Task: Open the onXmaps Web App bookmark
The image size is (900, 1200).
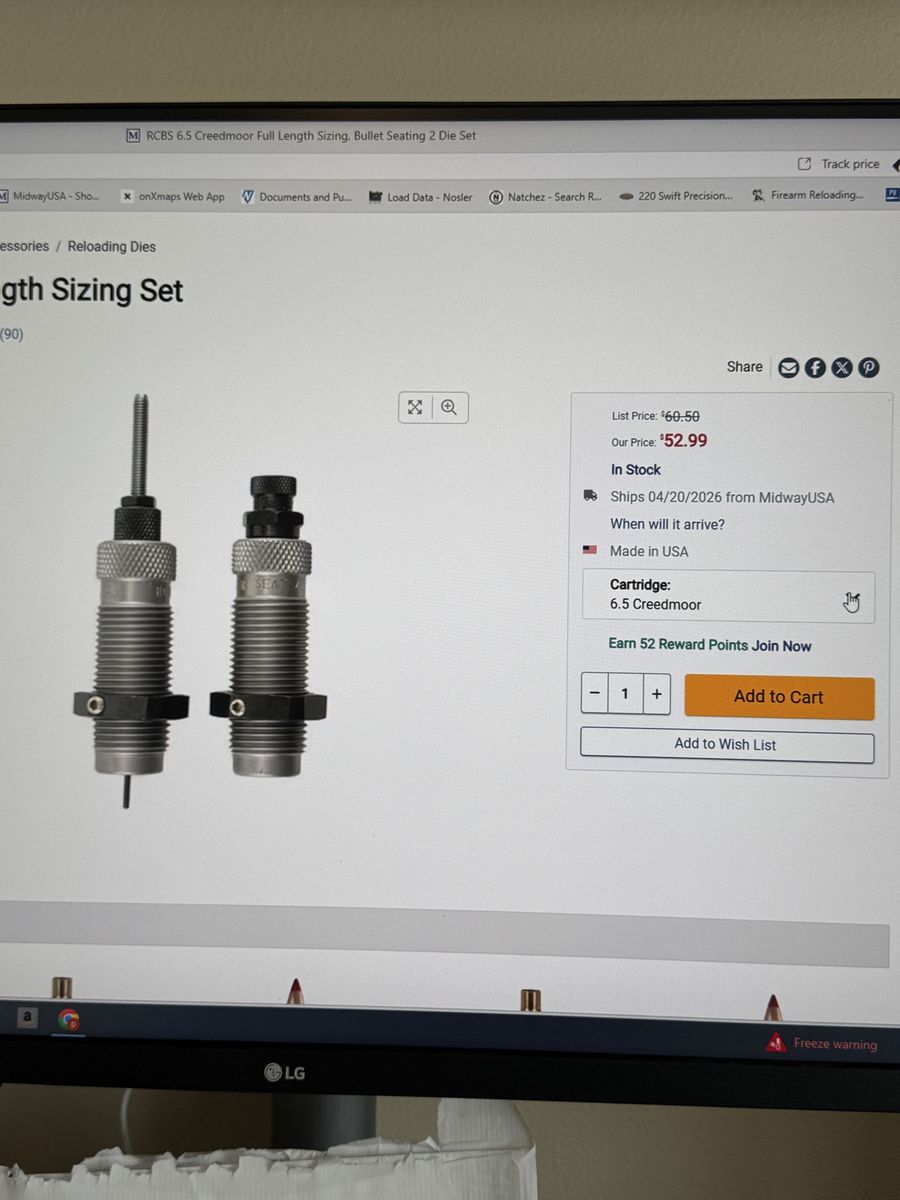Action: (173, 197)
